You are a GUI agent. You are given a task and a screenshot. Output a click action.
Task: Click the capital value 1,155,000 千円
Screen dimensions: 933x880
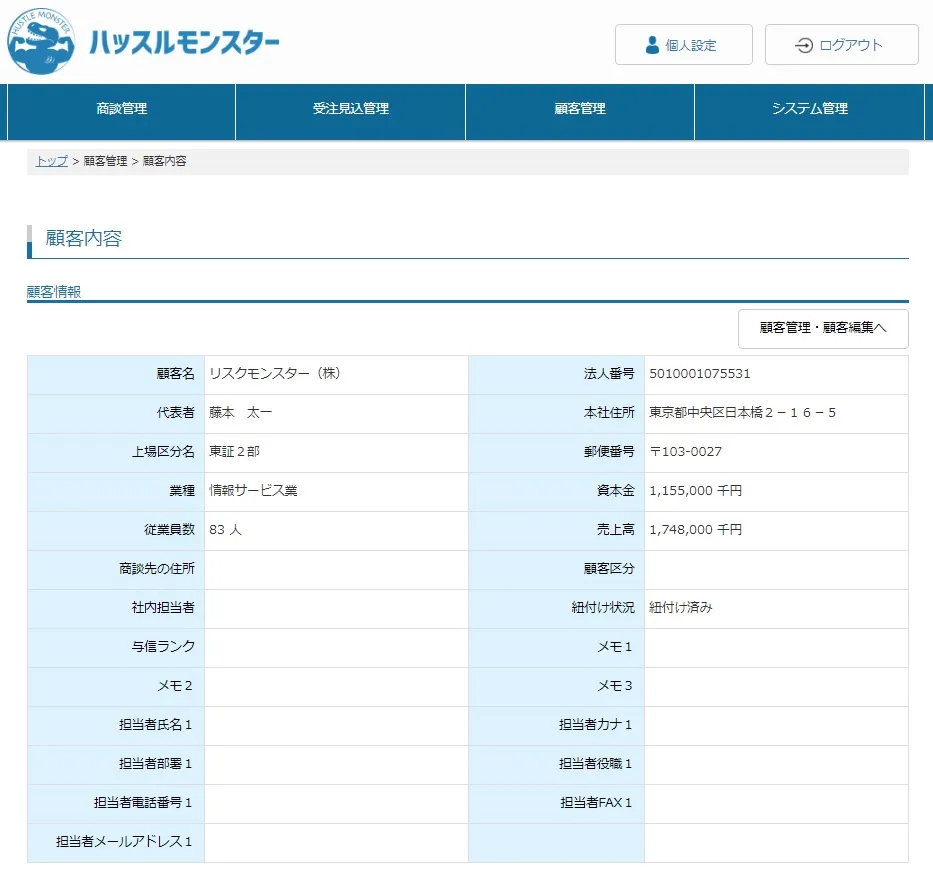tap(696, 490)
